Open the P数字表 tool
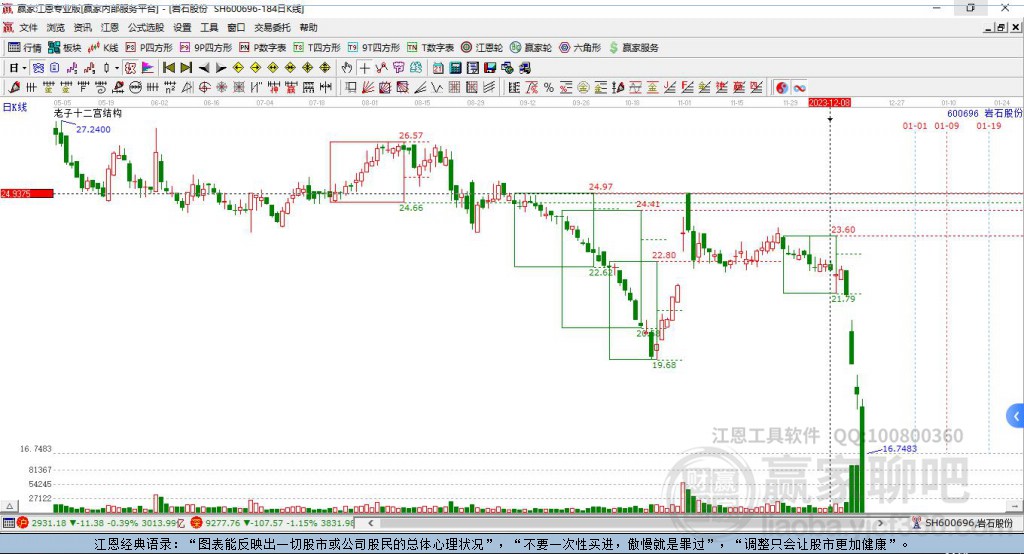1024x554 pixels. [263, 48]
